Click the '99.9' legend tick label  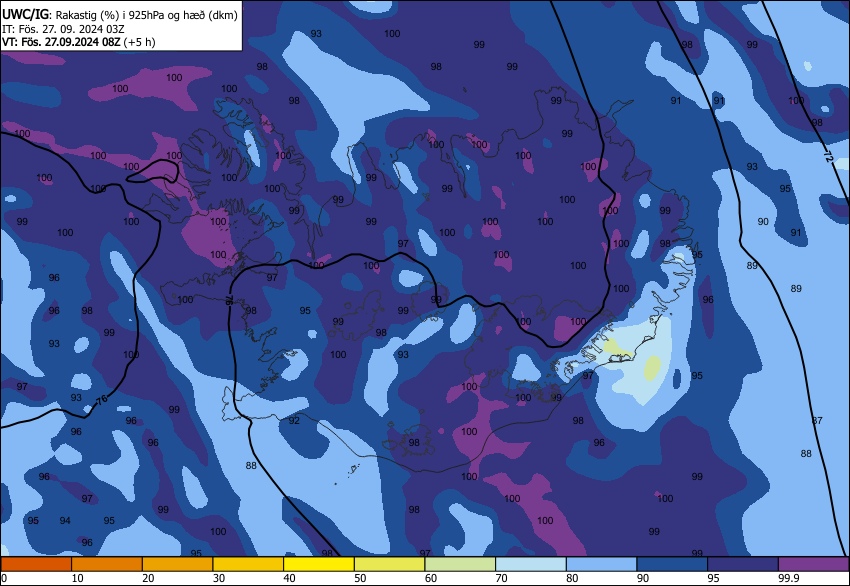[x=789, y=578]
